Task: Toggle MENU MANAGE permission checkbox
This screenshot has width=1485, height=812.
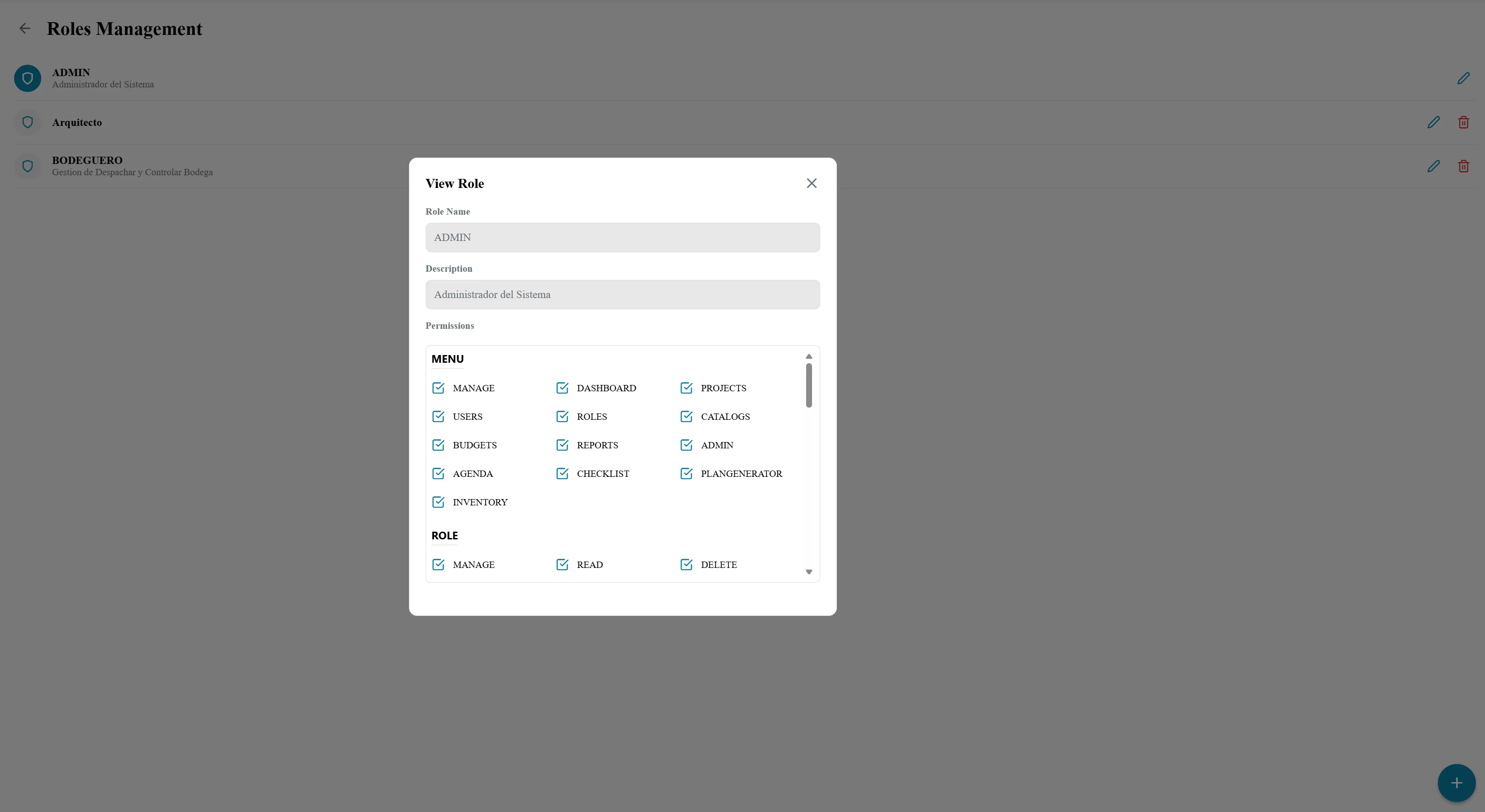Action: pos(438,388)
